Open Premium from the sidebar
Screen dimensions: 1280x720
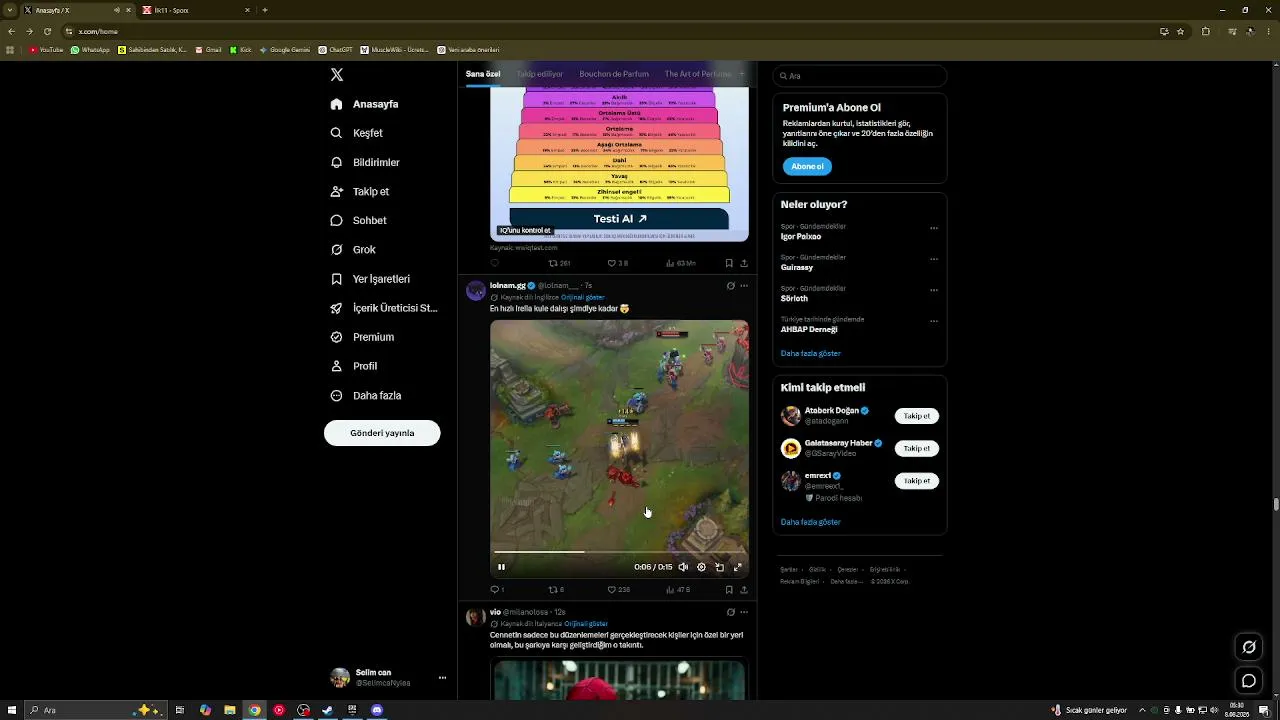tap(362, 337)
